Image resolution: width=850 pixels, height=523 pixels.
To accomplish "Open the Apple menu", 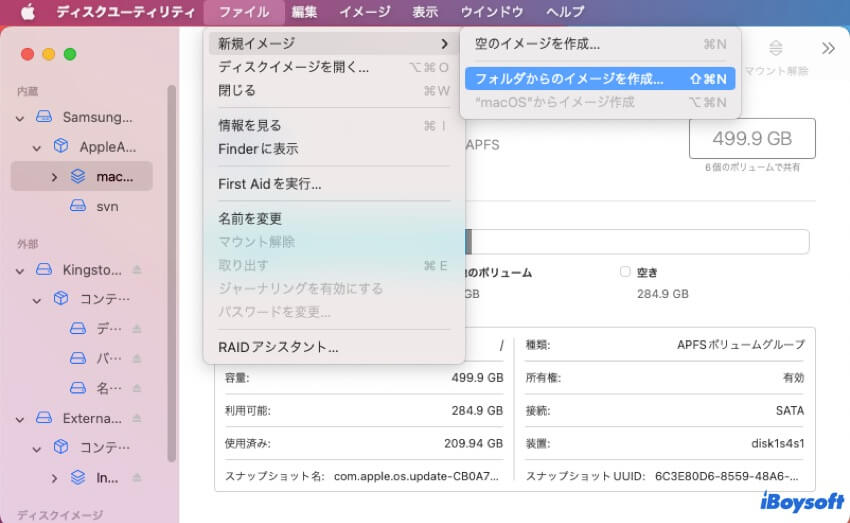I will pyautogui.click(x=27, y=11).
